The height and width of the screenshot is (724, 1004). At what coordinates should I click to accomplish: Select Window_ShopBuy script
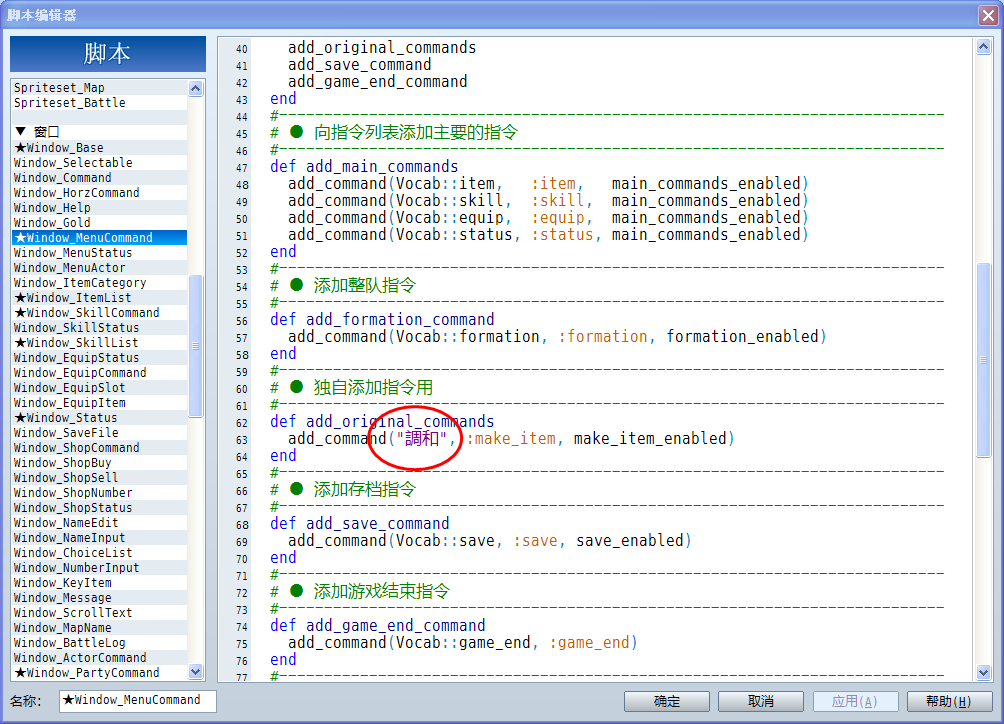coord(100,463)
